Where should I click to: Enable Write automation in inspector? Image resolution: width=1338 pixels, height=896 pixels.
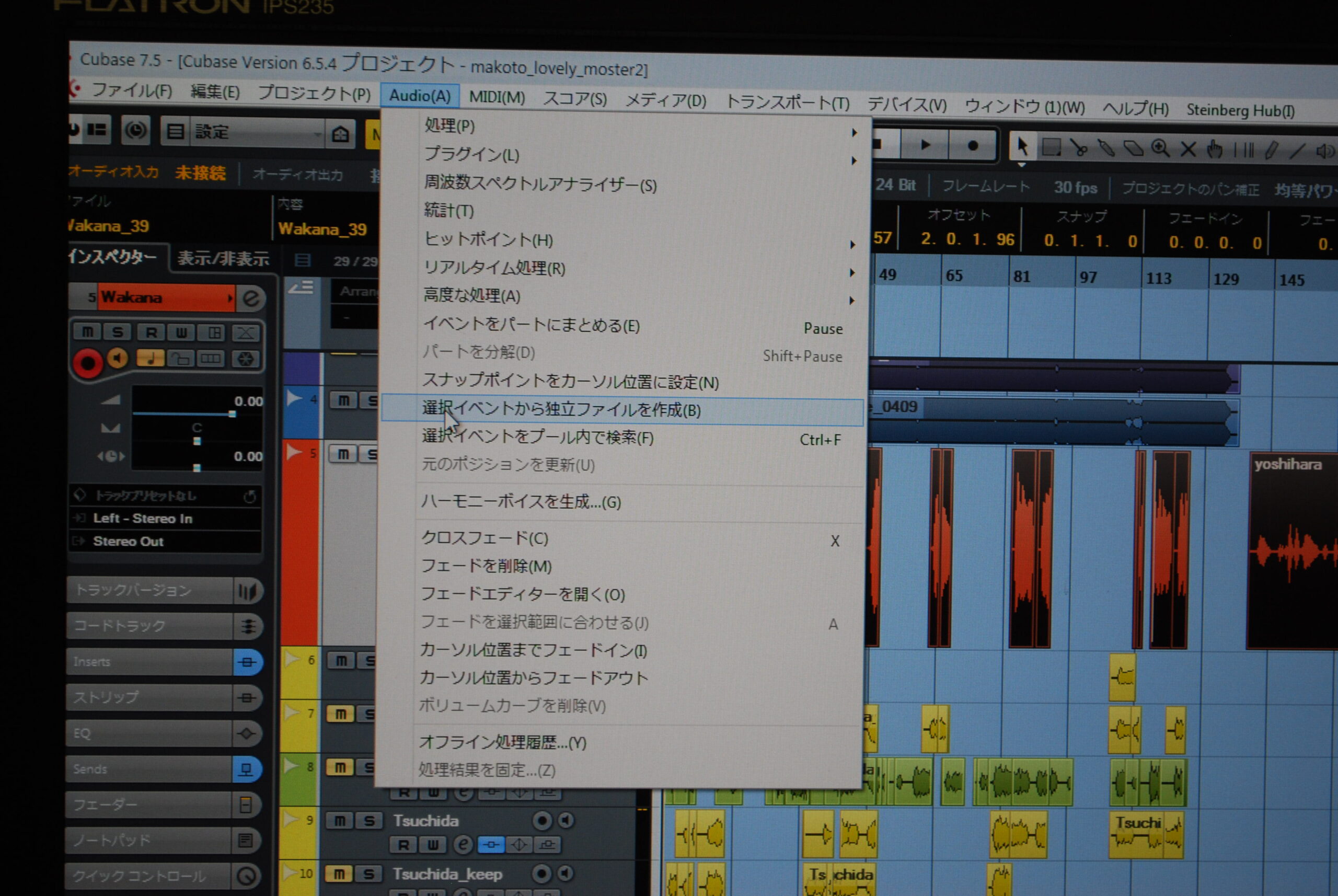181,332
